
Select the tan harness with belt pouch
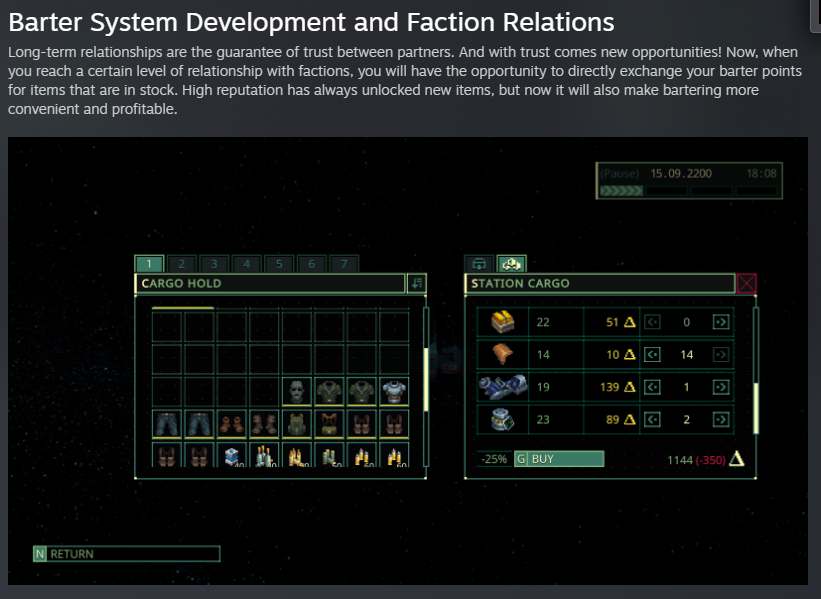pyautogui.click(x=329, y=424)
